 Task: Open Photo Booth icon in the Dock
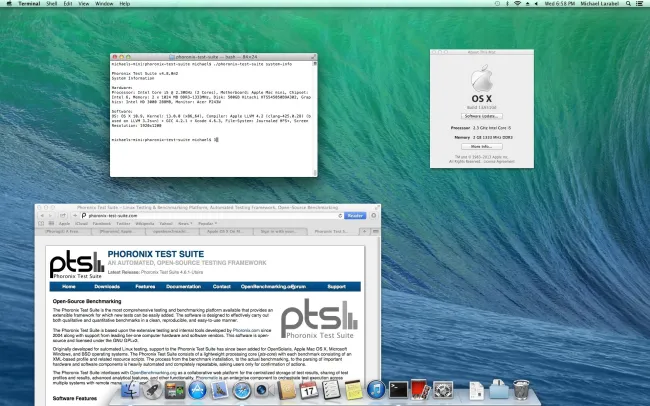tap(421, 390)
